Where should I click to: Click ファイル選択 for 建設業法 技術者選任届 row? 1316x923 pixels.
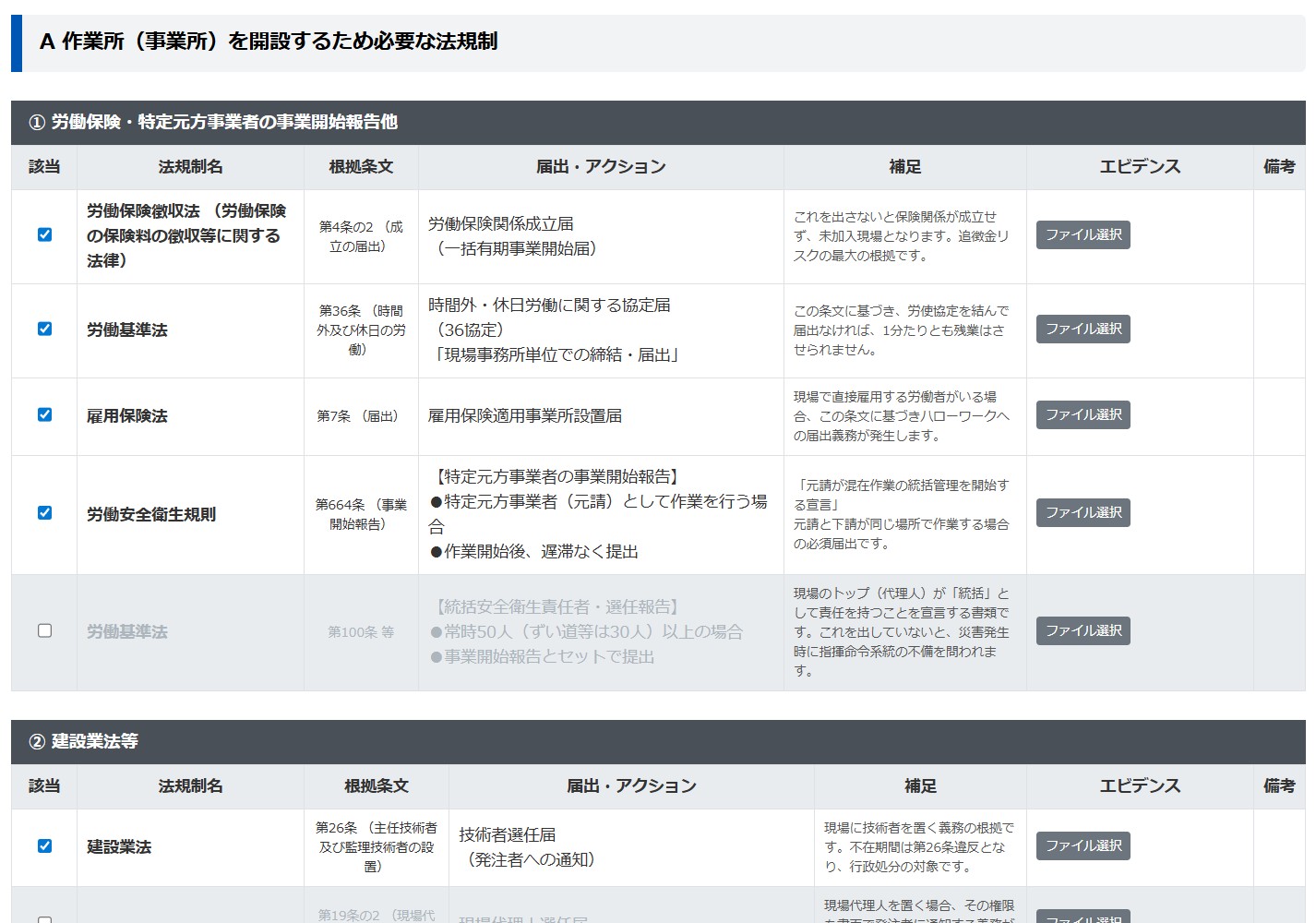pyautogui.click(x=1083, y=845)
